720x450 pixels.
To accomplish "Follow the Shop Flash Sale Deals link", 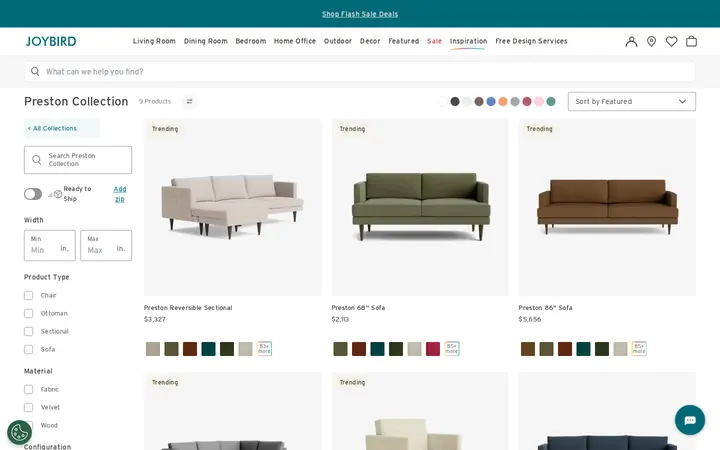I will point(360,14).
